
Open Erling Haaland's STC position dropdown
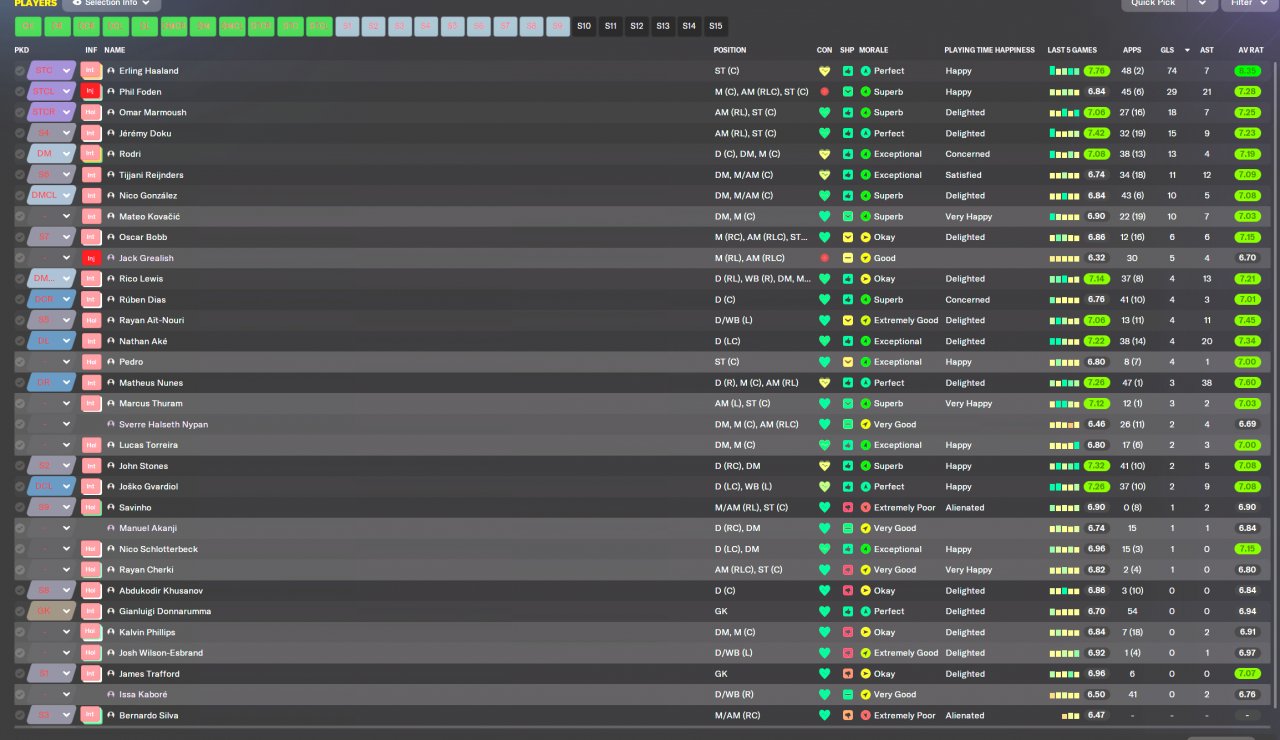[52, 71]
